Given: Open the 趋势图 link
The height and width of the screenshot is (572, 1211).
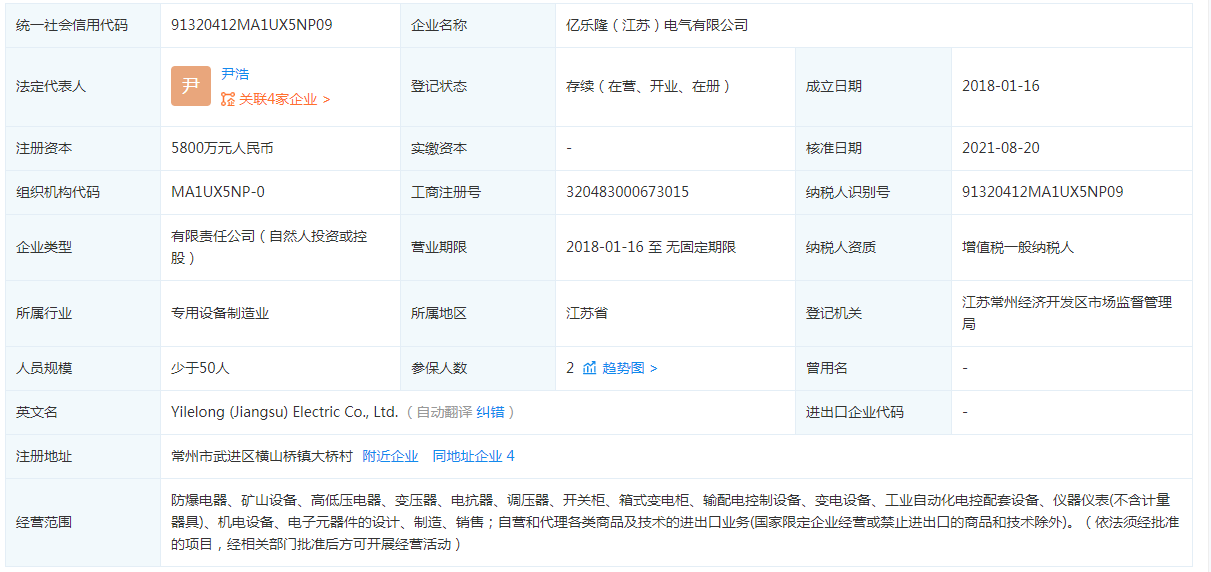Looking at the screenshot, I should [x=624, y=368].
